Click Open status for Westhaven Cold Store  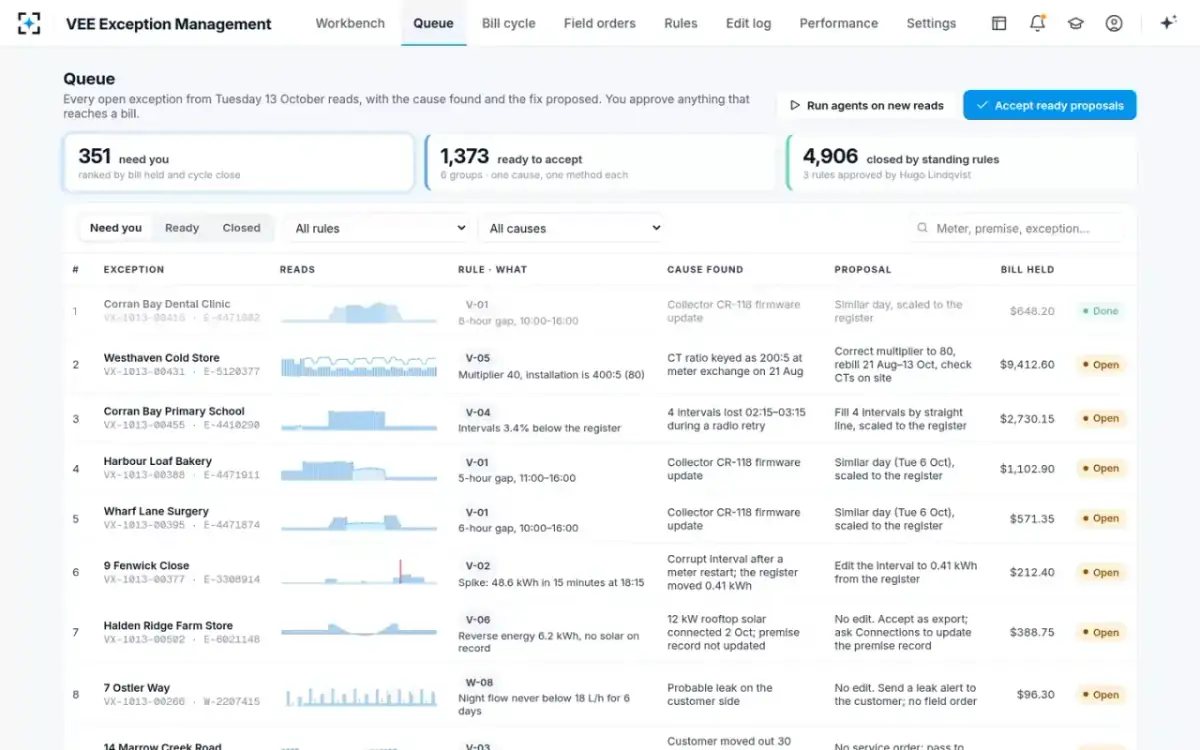point(1100,364)
